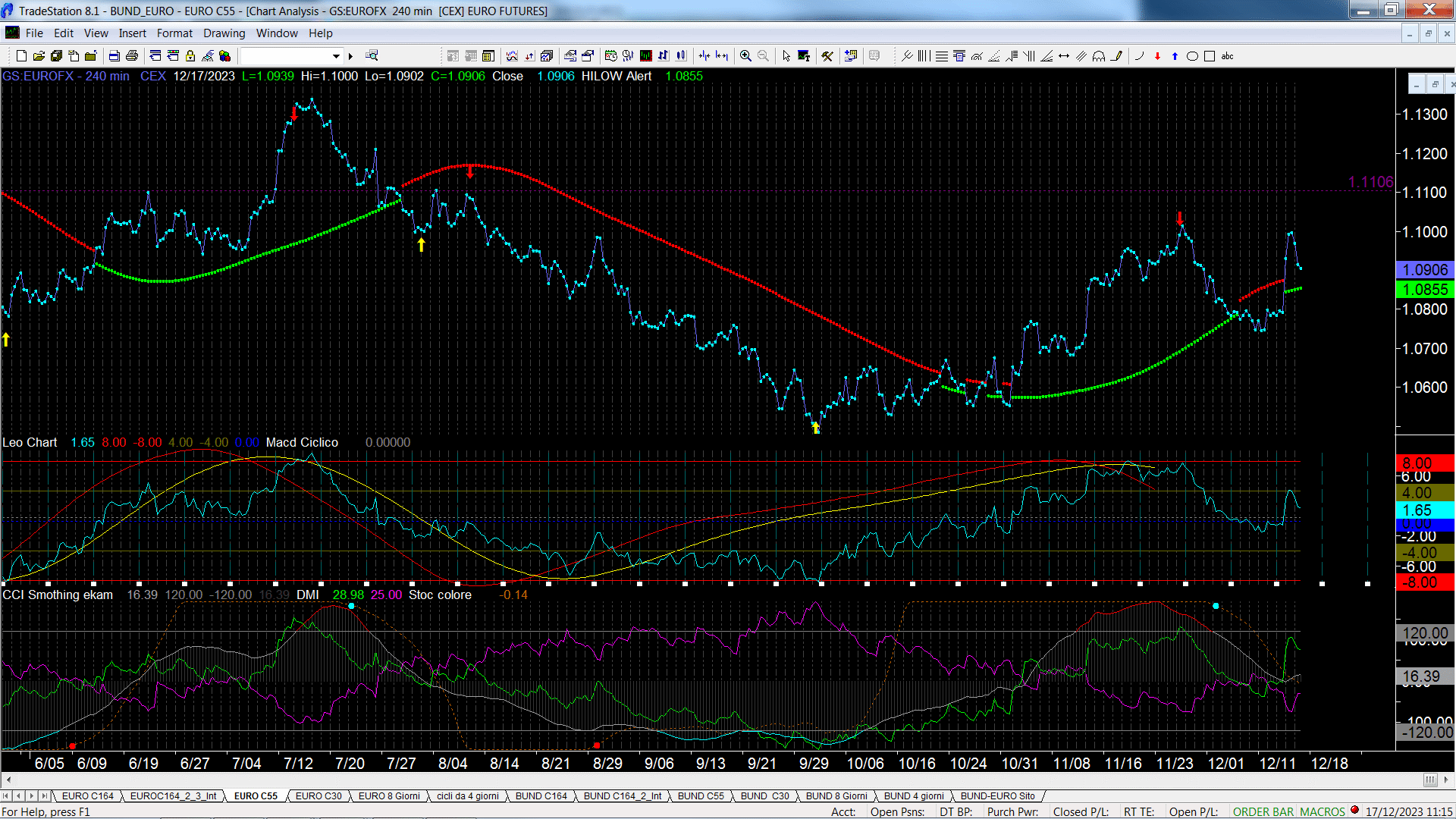Switch to the BUND C55 tab

[x=701, y=796]
